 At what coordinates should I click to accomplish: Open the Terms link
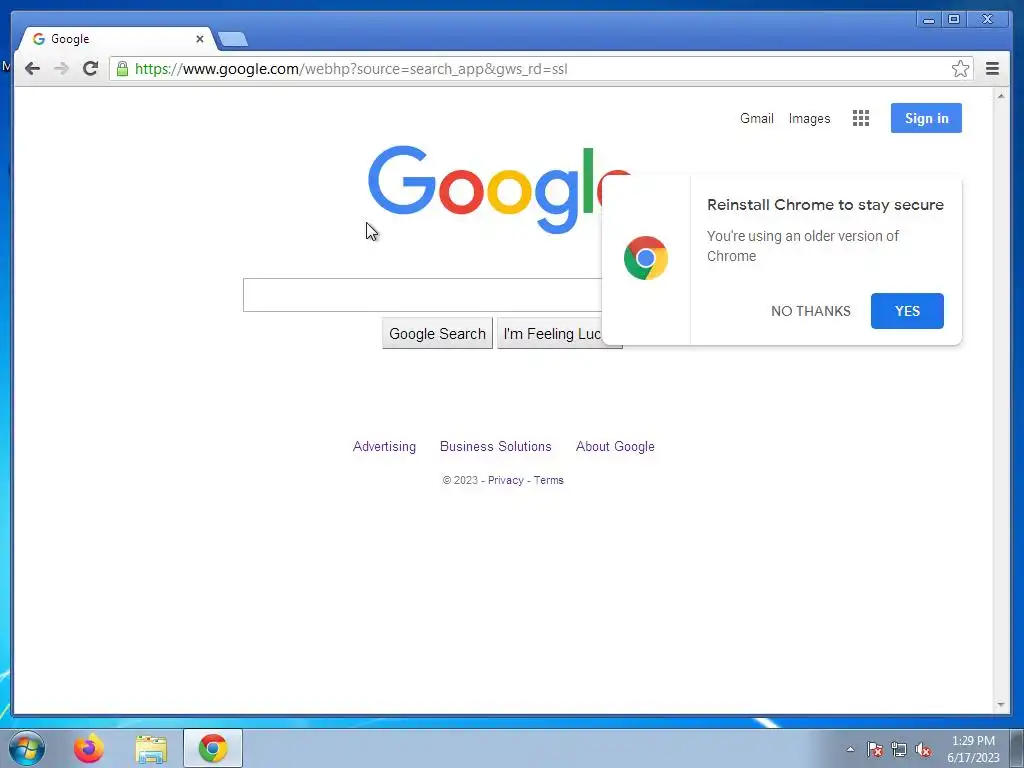point(549,480)
